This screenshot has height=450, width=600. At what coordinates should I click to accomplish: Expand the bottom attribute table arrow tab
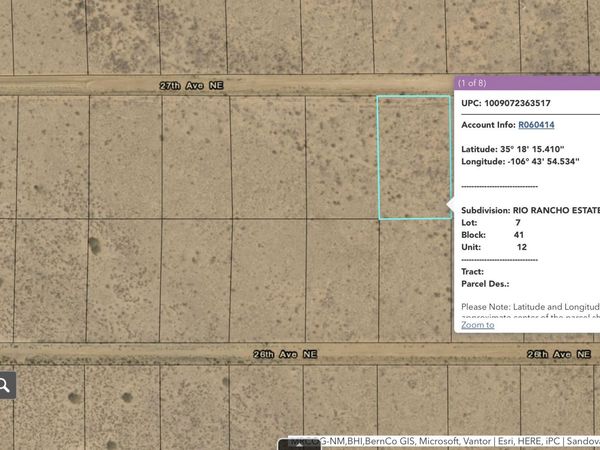299,445
